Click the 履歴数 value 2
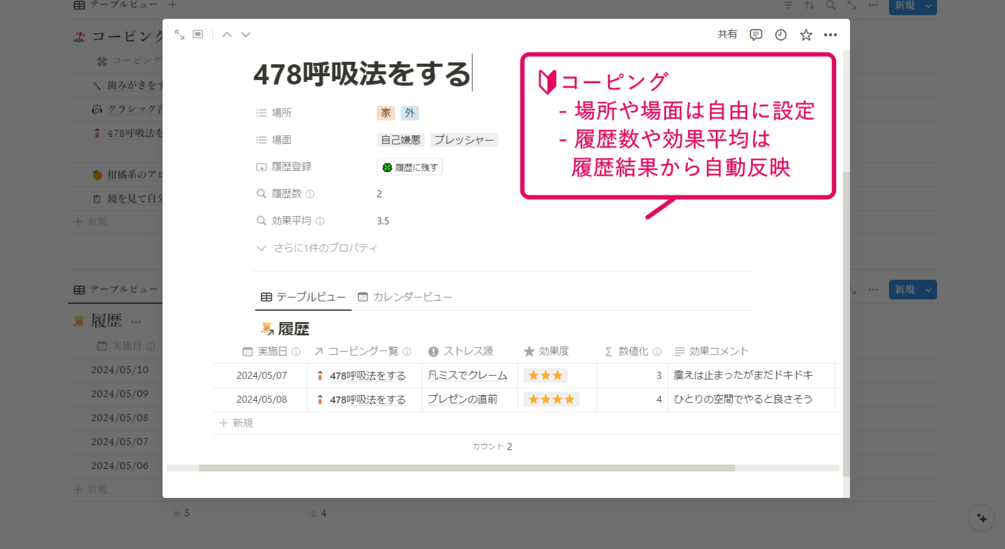The image size is (1005, 549). [379, 194]
